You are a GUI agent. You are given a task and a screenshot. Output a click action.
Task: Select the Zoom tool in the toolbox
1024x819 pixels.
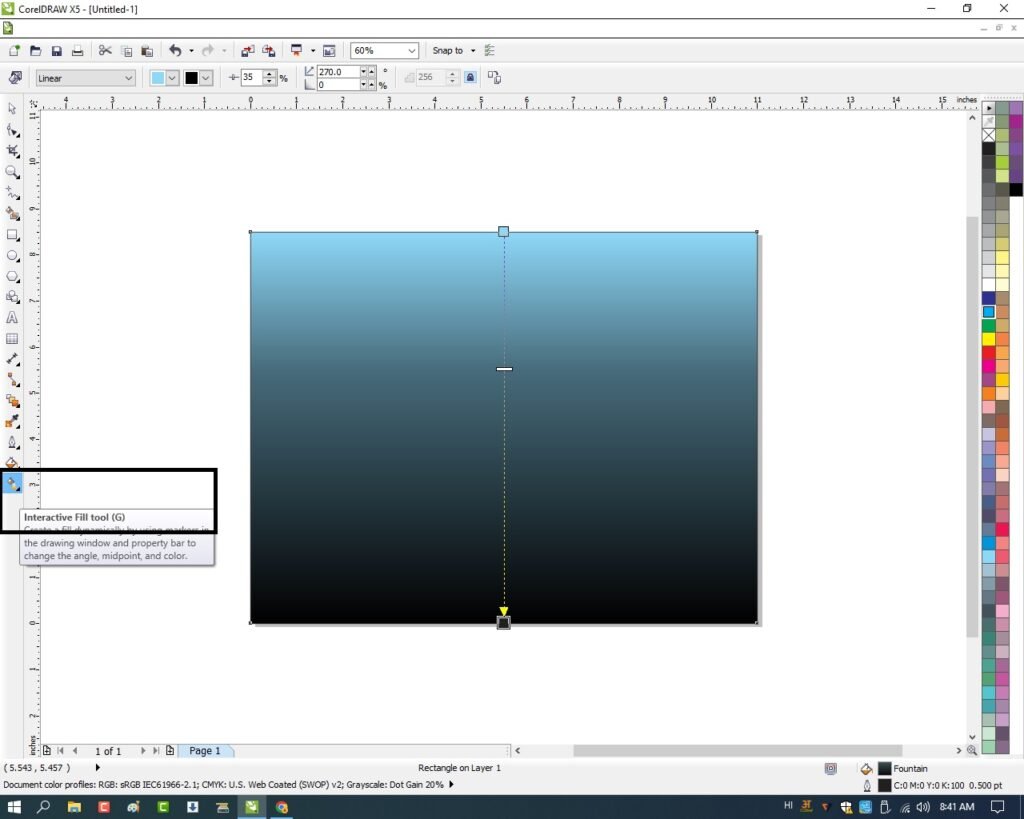[x=12, y=172]
